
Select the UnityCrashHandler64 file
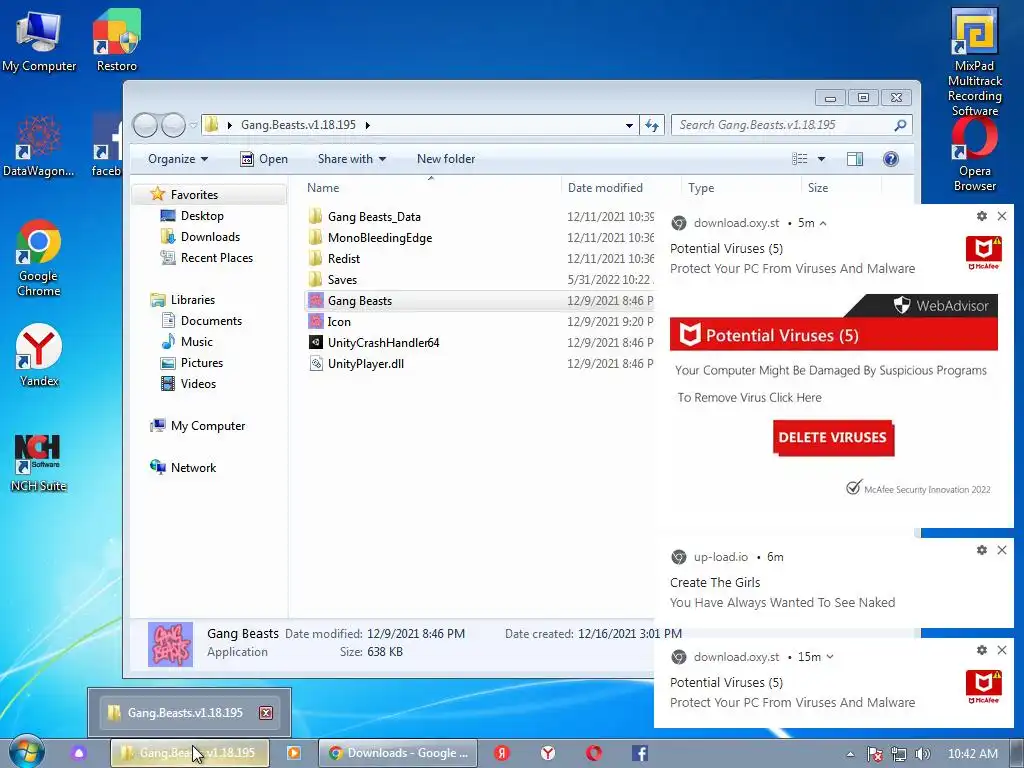coord(383,343)
